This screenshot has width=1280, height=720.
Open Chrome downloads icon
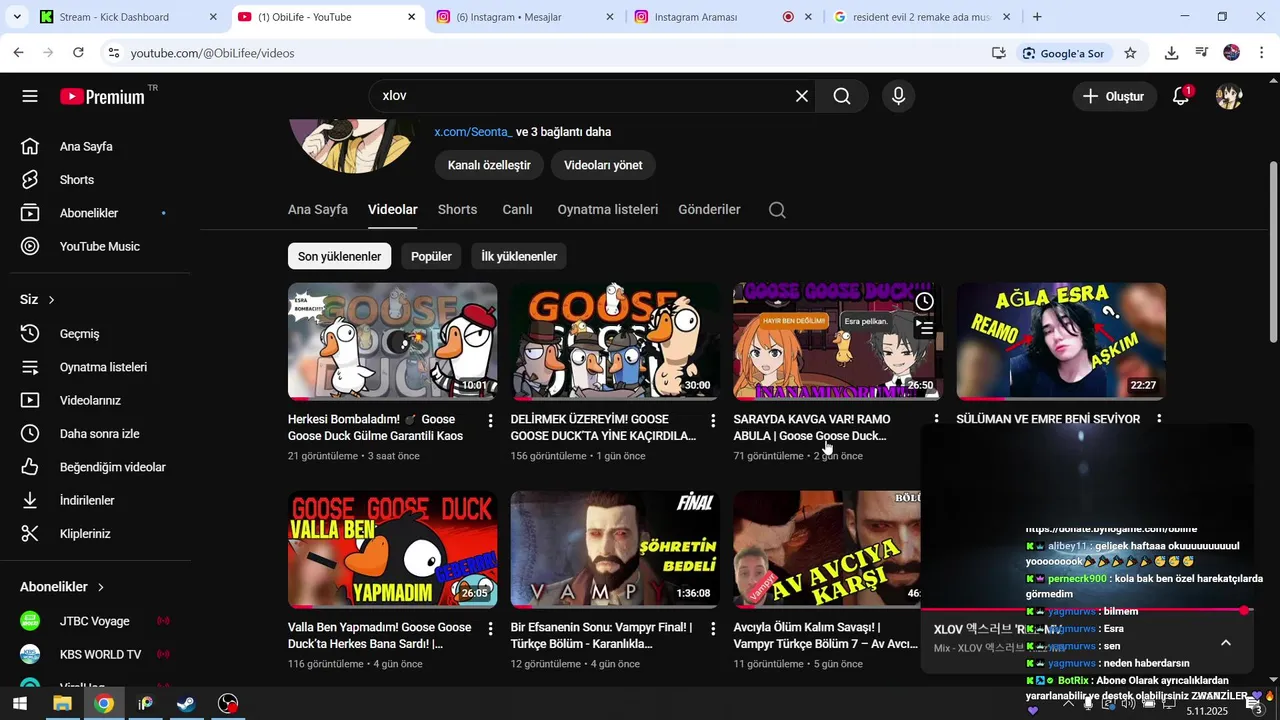tap(1171, 53)
